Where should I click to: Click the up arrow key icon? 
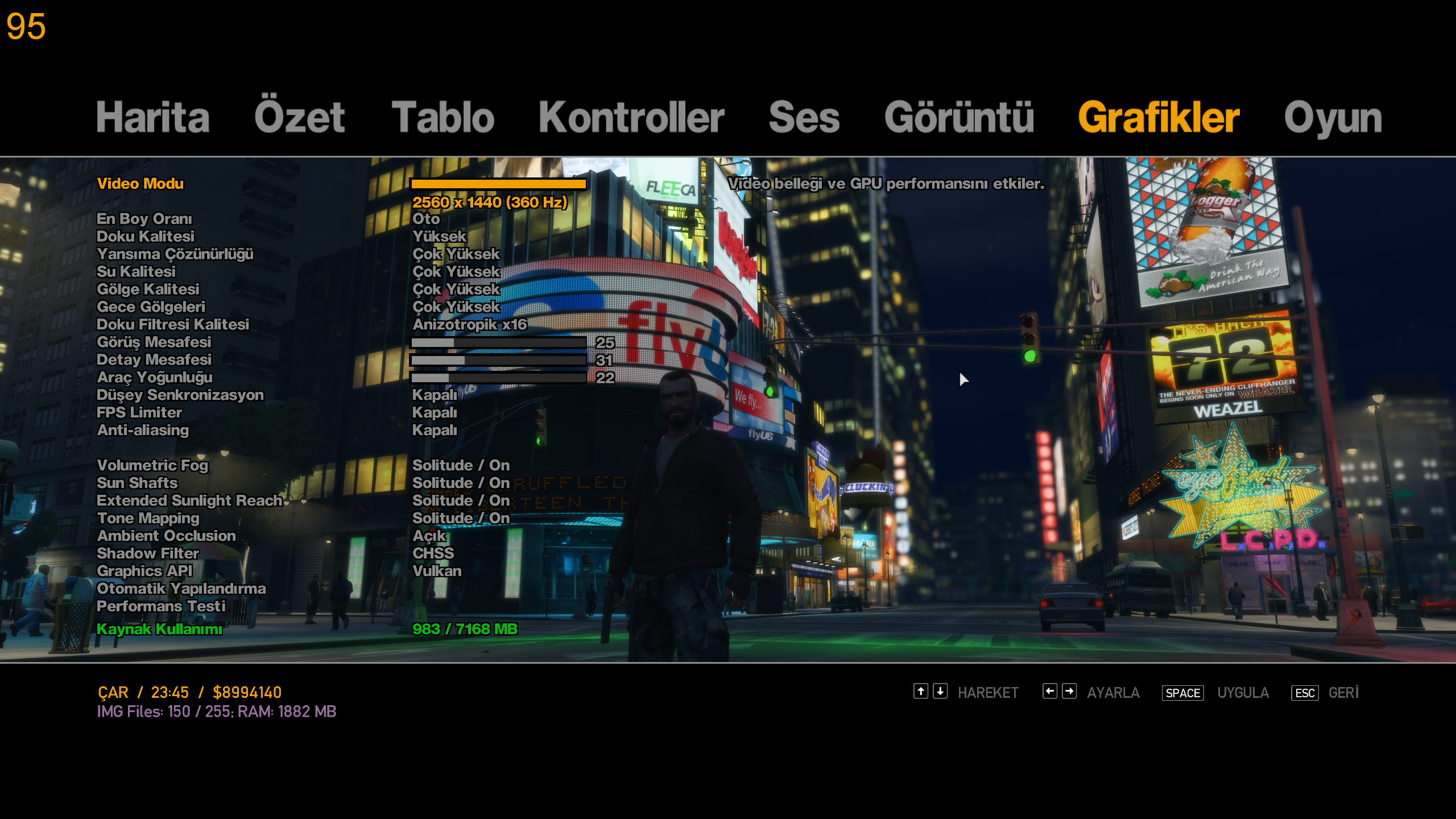pos(921,691)
